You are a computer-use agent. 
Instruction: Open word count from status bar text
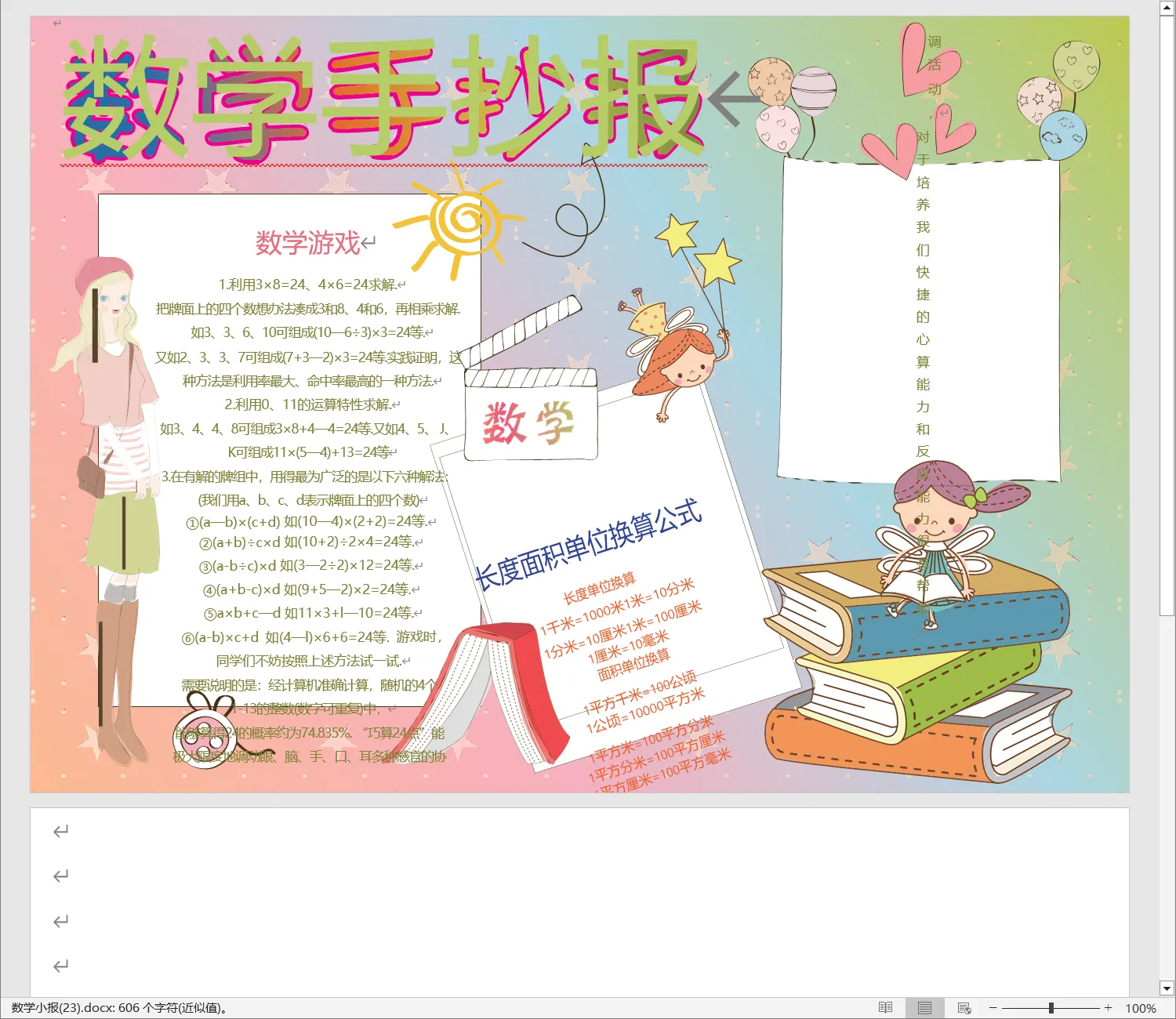point(119,1008)
